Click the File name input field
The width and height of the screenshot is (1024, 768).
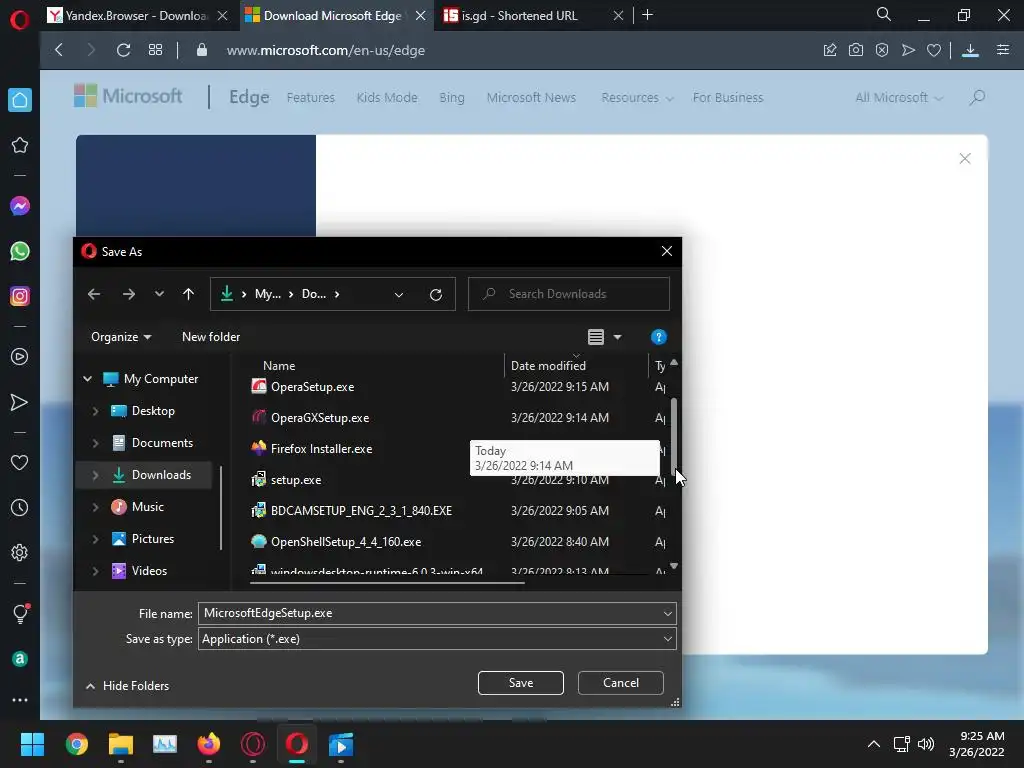[x=437, y=613]
